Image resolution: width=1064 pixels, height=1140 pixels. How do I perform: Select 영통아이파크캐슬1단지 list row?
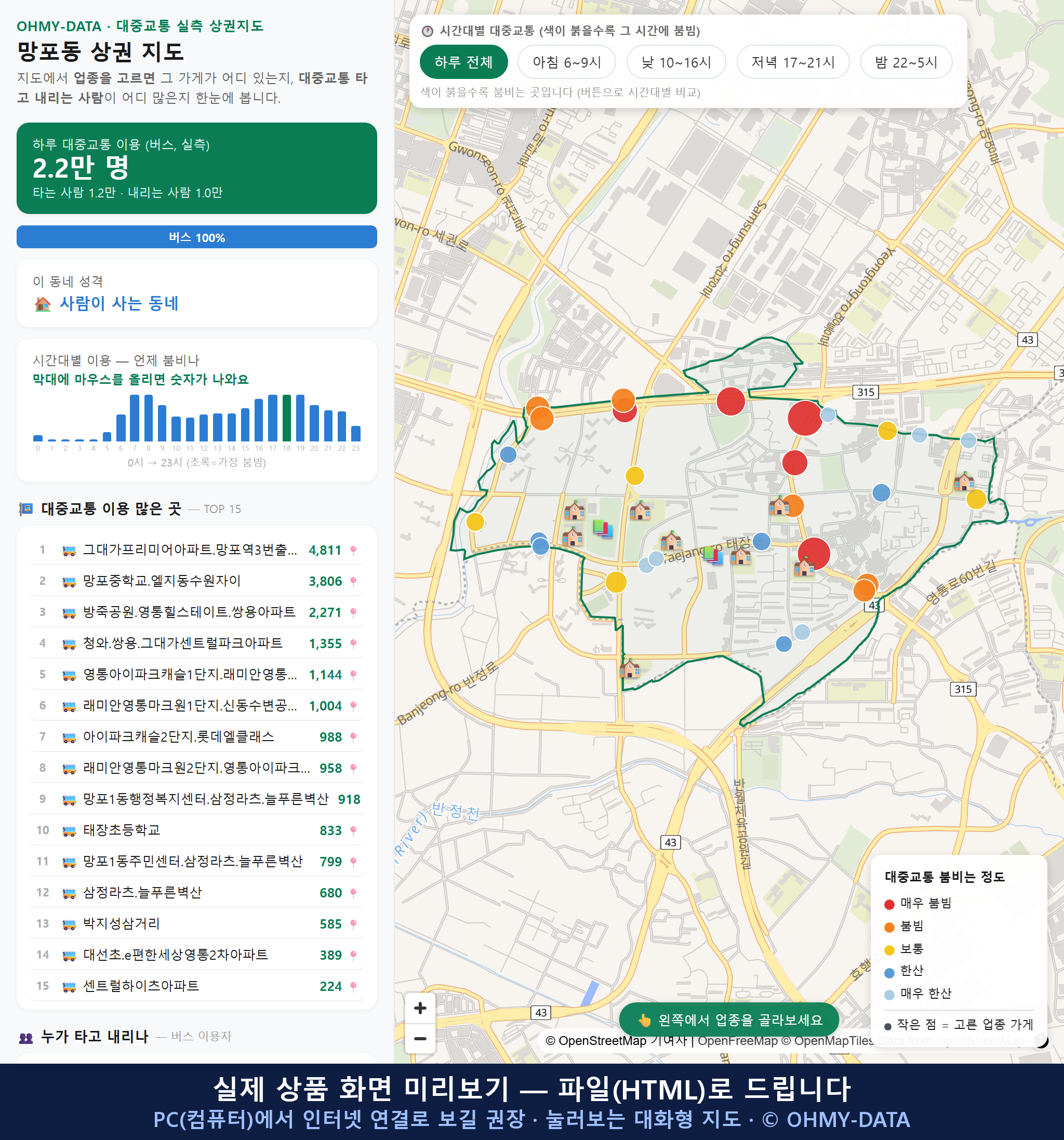click(x=197, y=674)
